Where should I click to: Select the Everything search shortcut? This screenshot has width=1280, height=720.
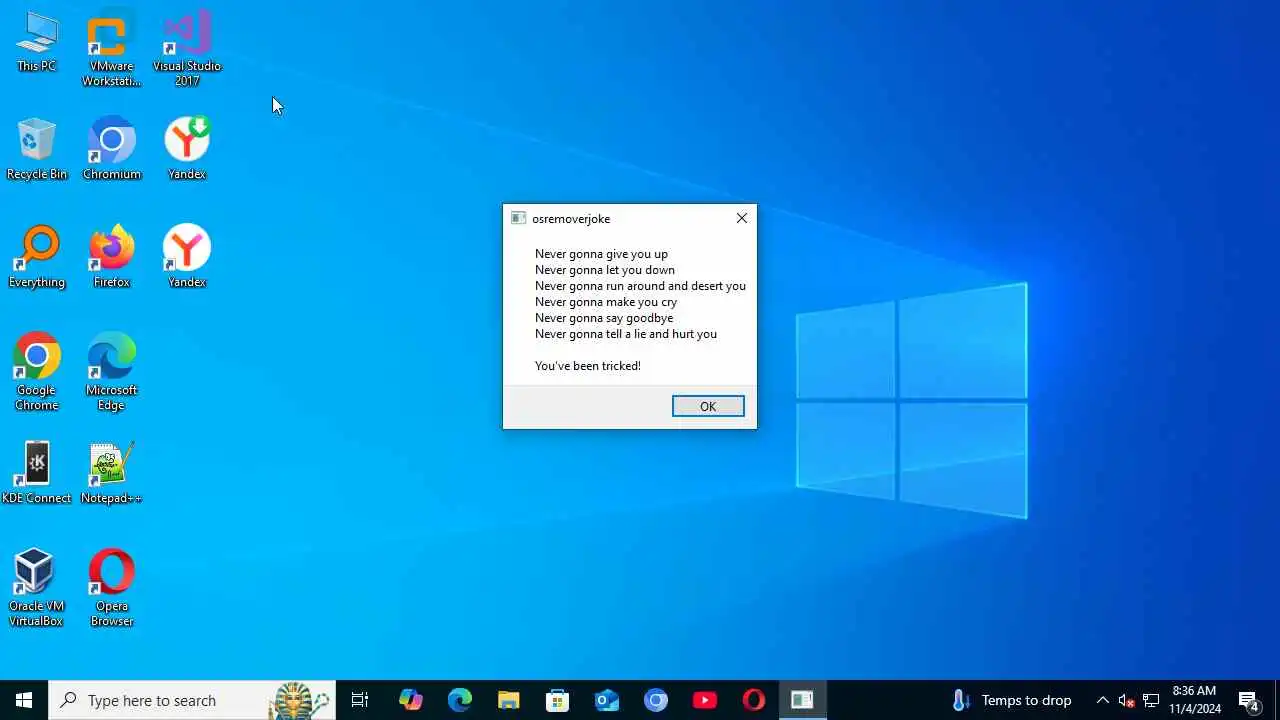click(37, 257)
